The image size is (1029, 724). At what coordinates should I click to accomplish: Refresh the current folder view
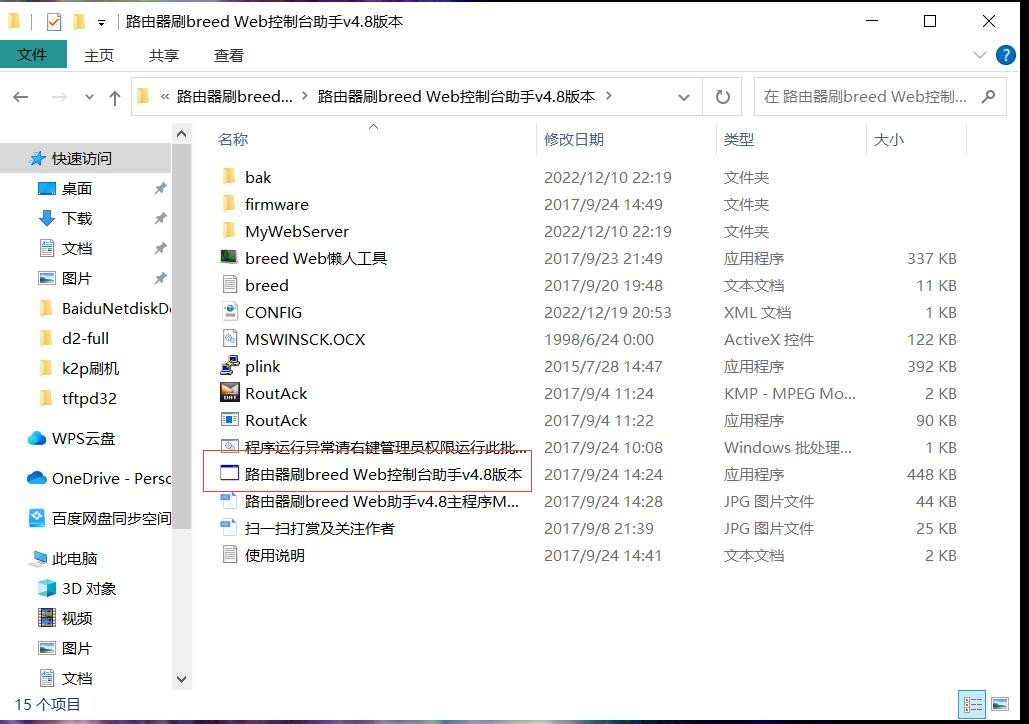tap(721, 97)
